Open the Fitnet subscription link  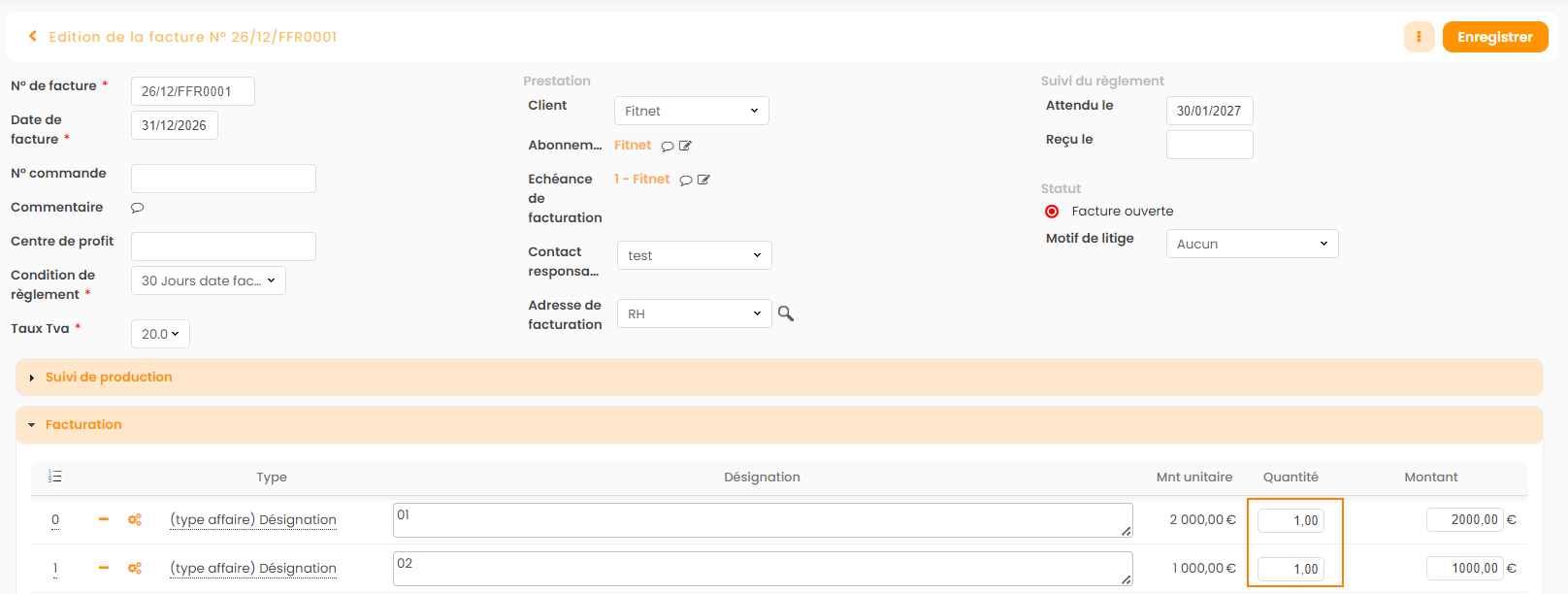633,145
